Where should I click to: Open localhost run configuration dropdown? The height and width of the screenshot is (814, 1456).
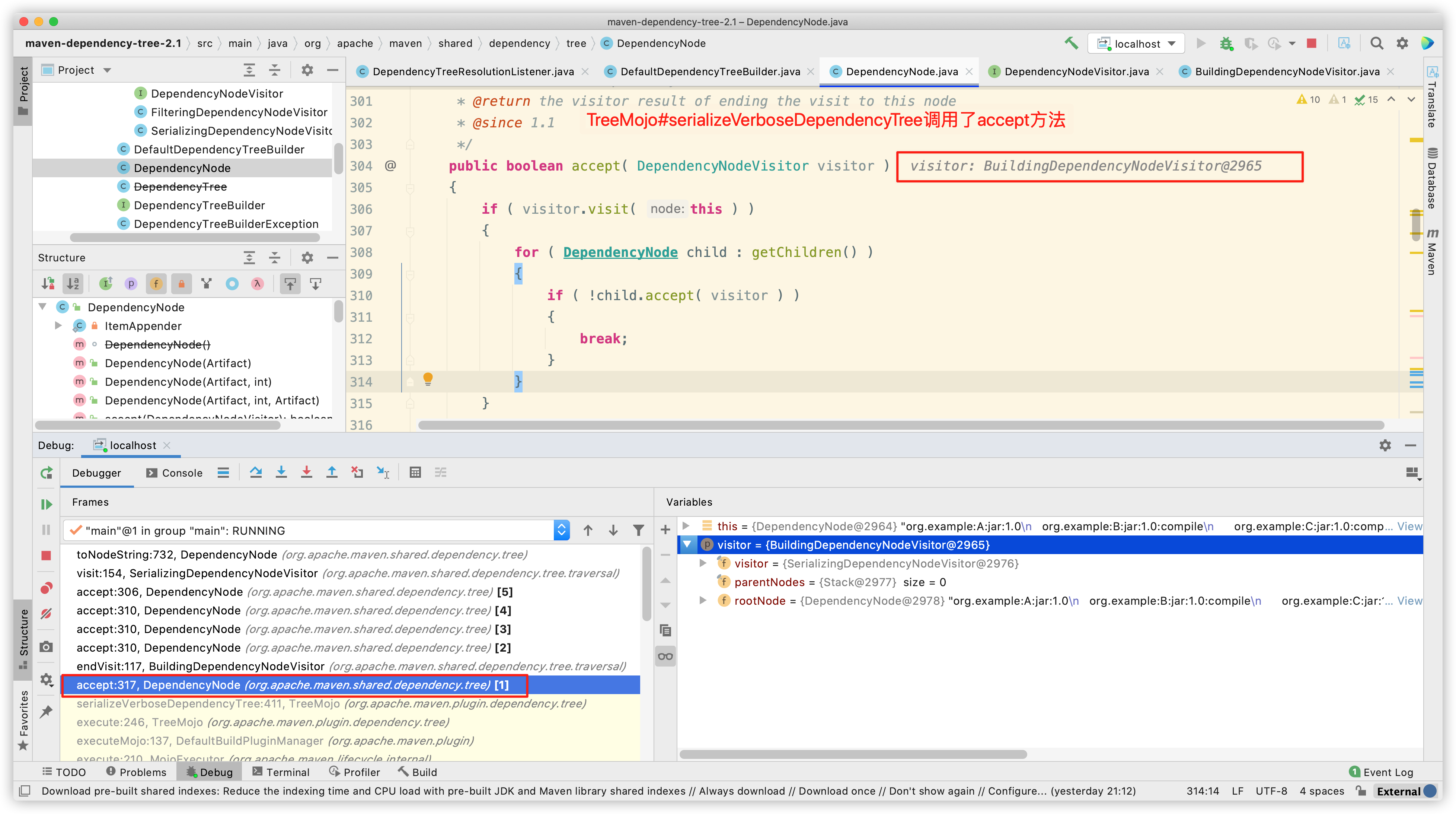coord(1136,43)
